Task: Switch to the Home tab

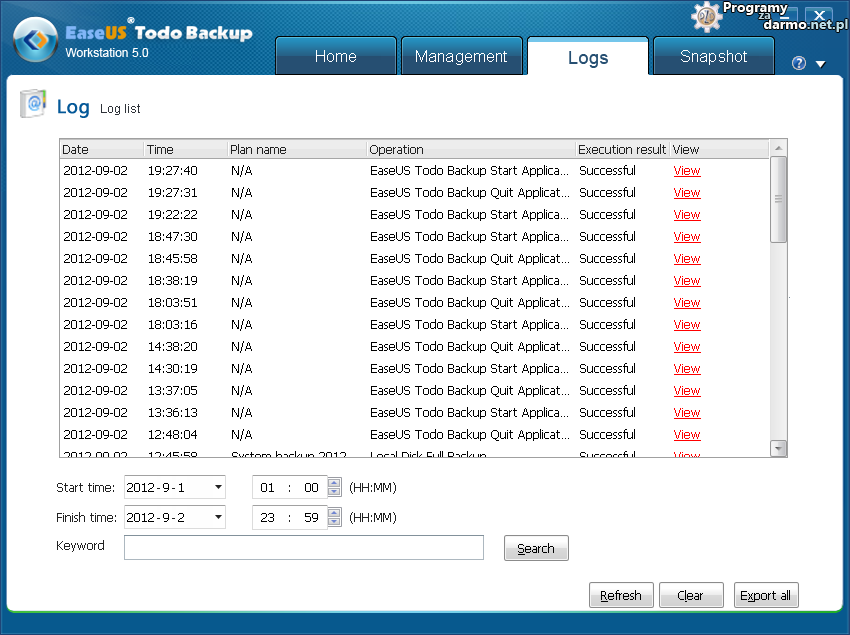Action: coord(335,57)
